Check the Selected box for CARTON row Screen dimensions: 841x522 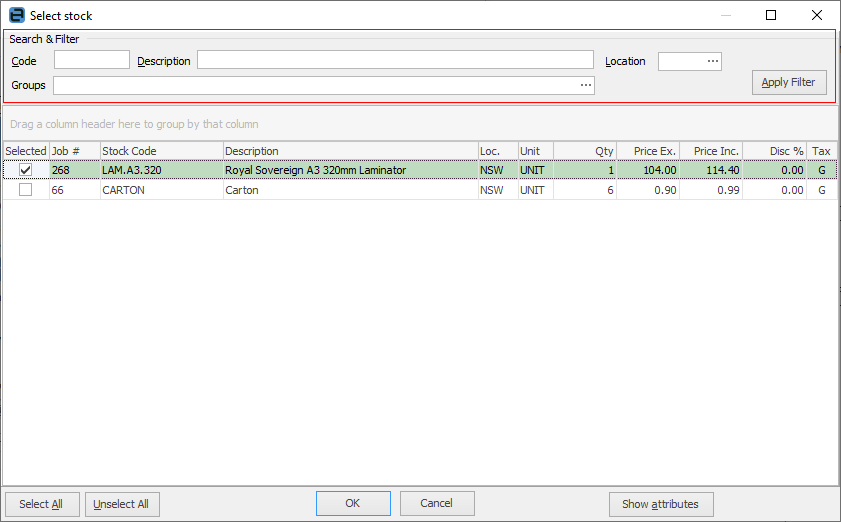pos(25,190)
